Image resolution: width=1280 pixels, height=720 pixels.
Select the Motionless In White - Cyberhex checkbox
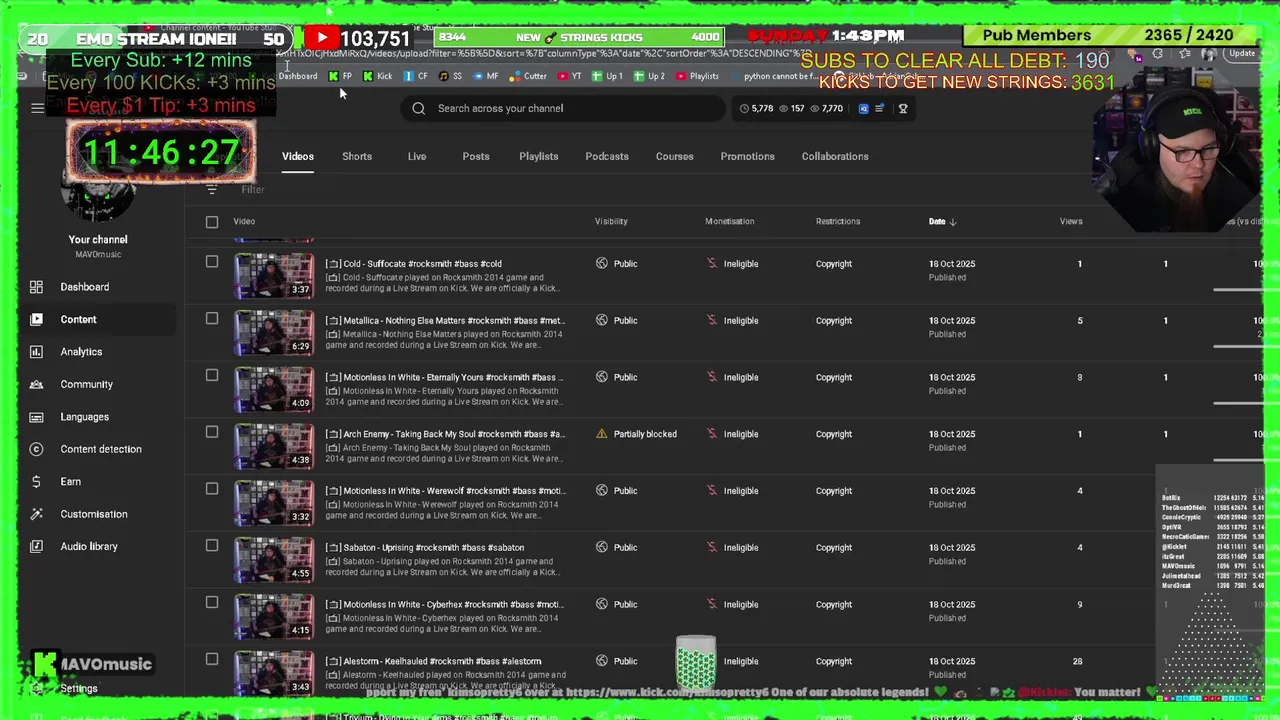pos(212,602)
